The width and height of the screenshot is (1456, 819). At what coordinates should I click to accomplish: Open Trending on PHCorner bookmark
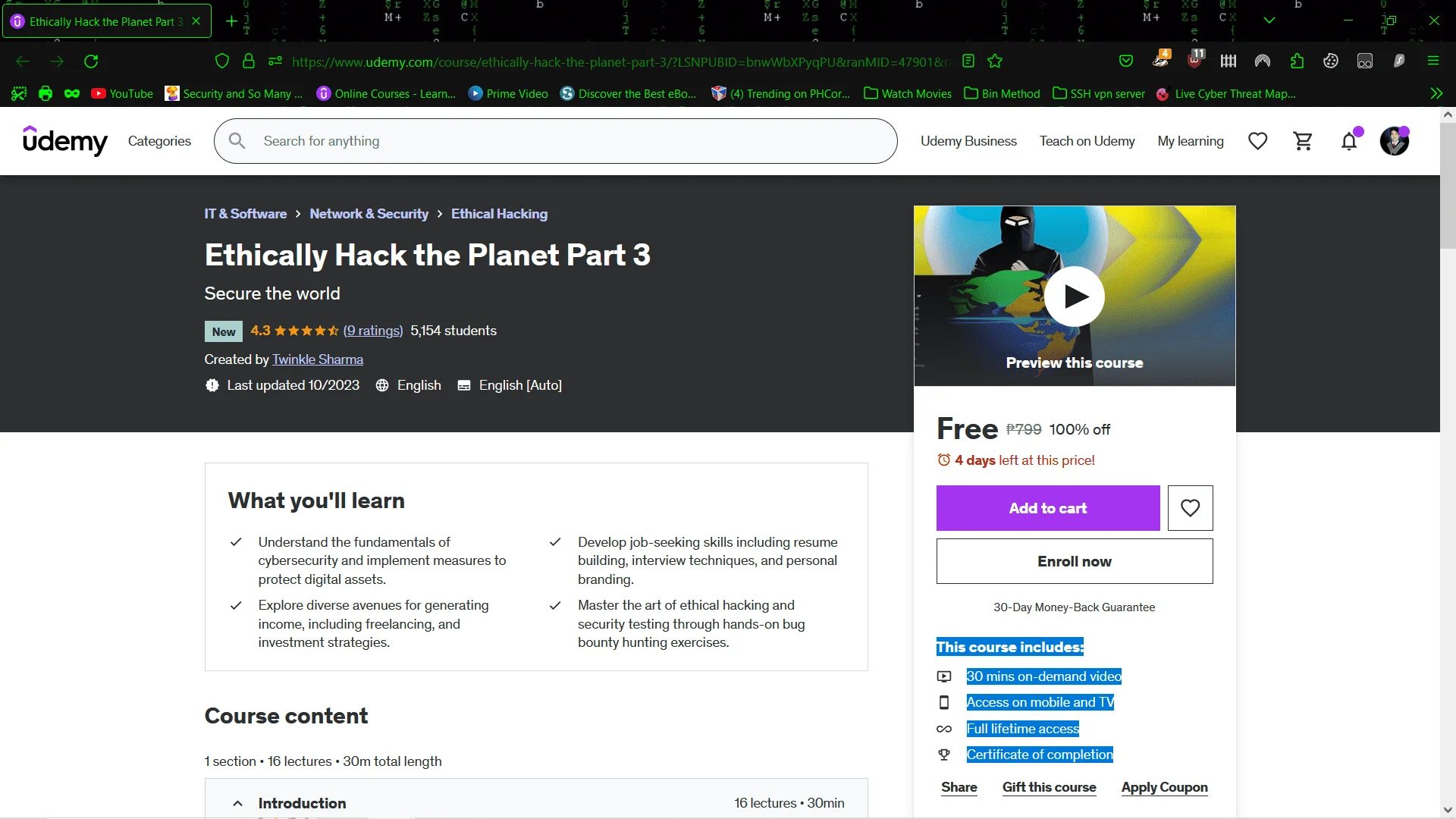pyautogui.click(x=781, y=94)
